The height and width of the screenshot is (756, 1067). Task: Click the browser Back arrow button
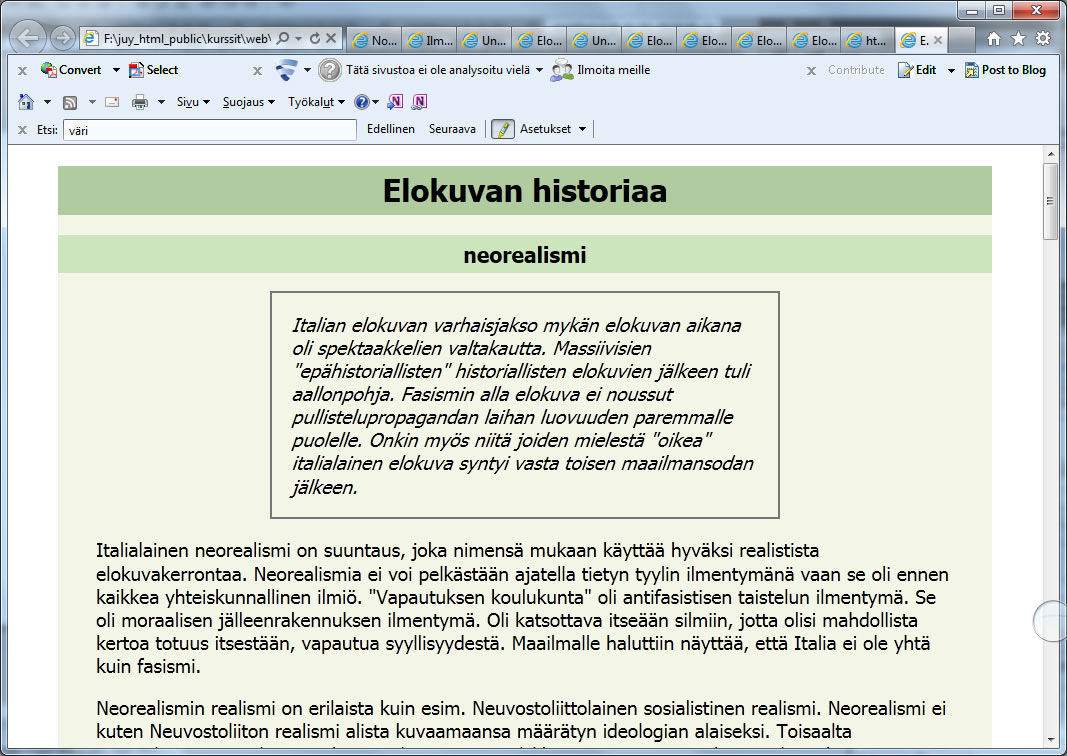tap(28, 39)
